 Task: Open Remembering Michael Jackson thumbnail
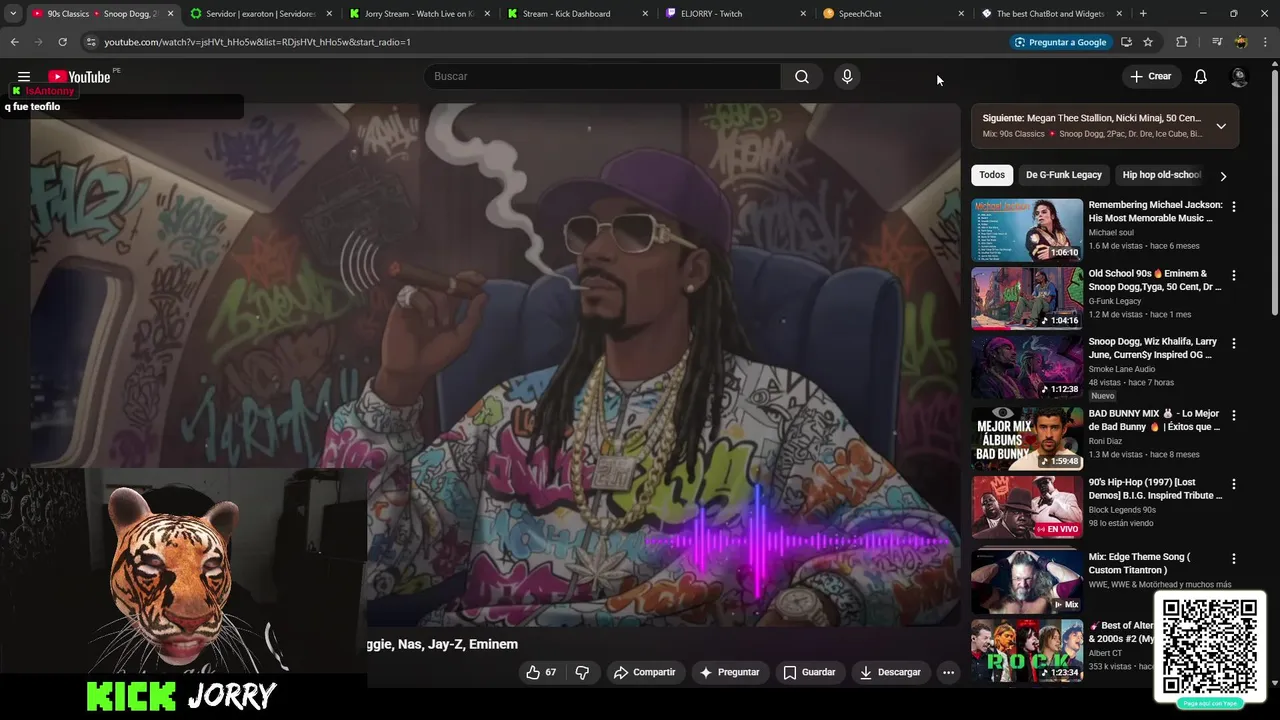pyautogui.click(x=1027, y=230)
